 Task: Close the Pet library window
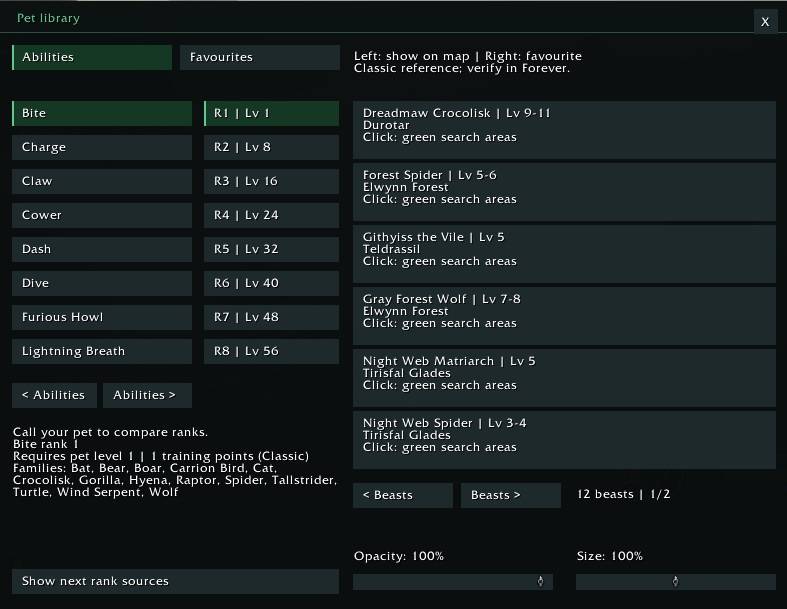(x=765, y=22)
